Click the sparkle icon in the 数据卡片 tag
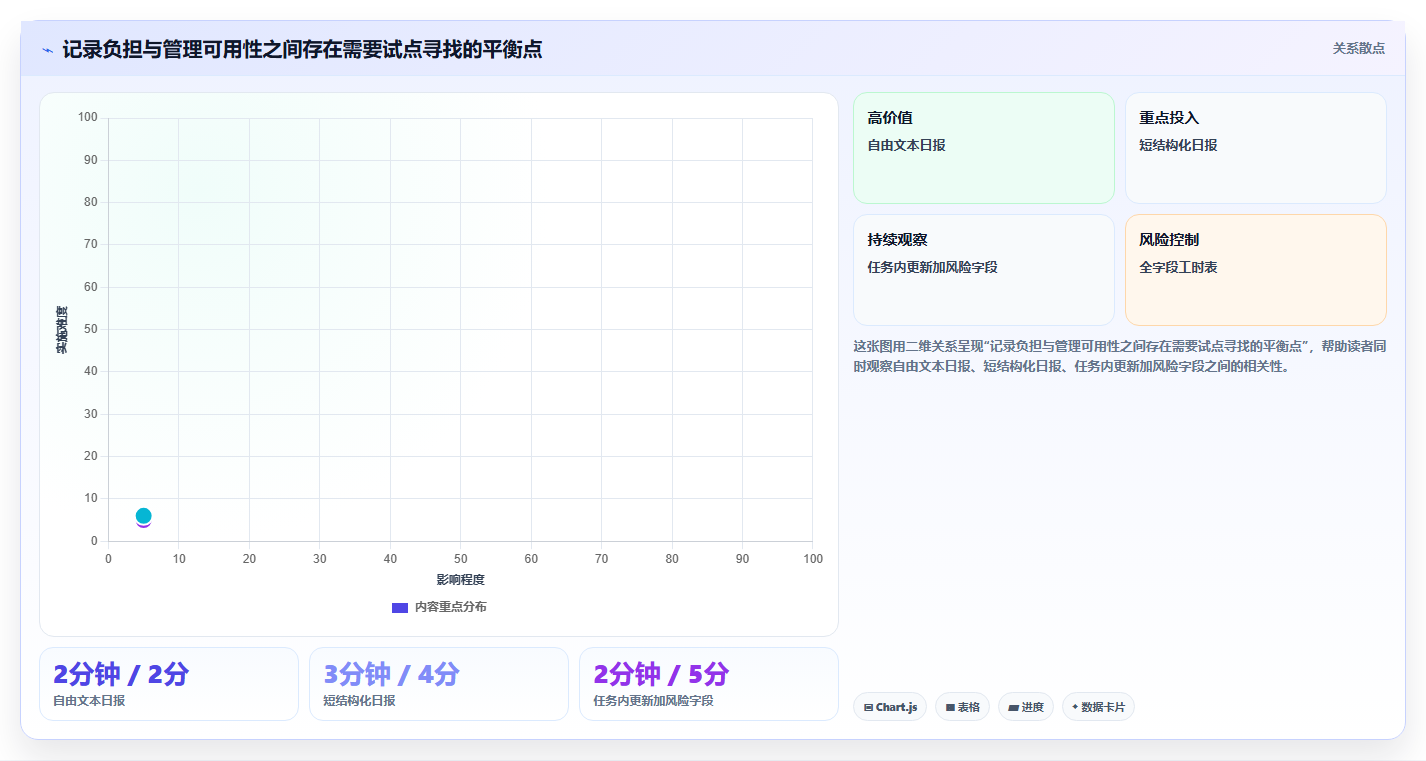 tap(1075, 707)
